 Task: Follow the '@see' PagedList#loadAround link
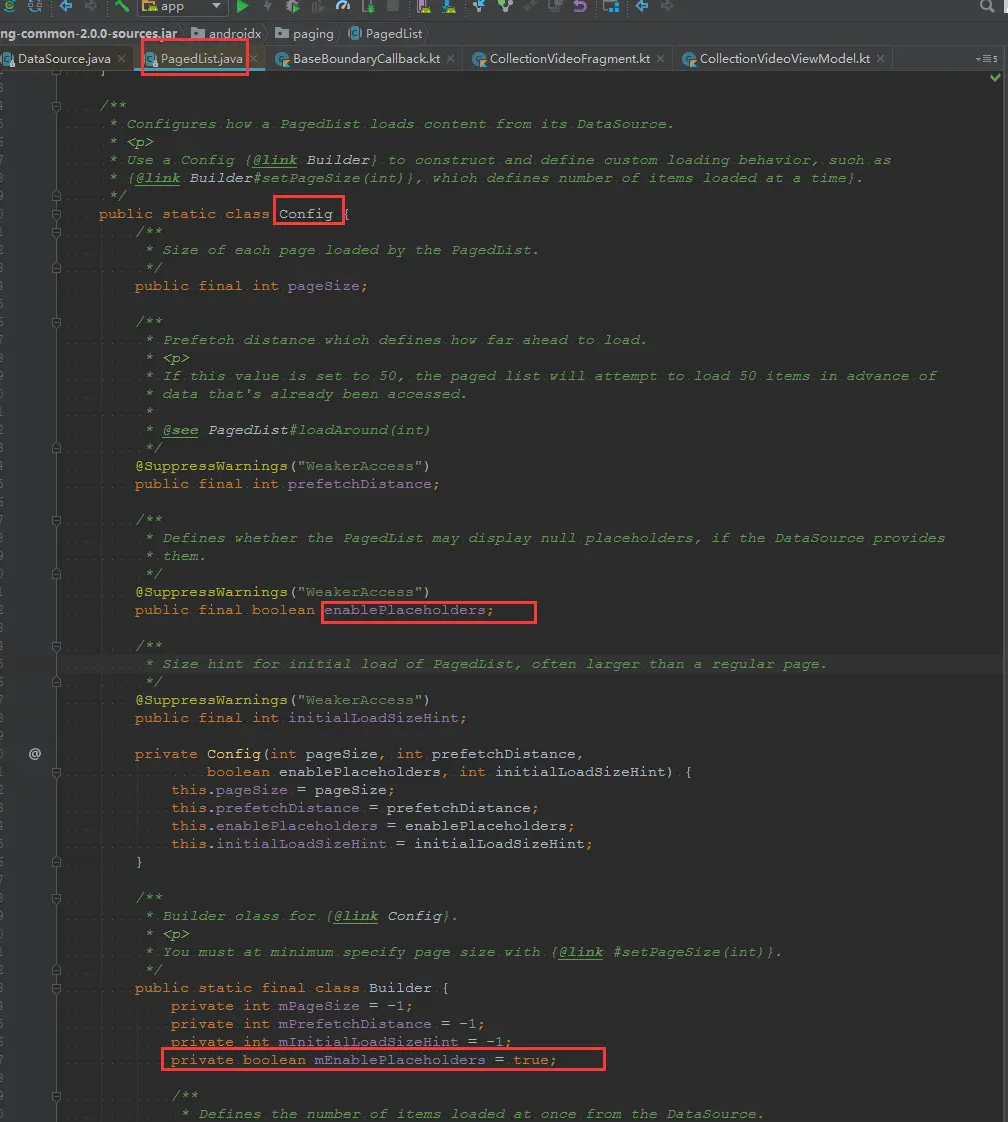(x=180, y=430)
